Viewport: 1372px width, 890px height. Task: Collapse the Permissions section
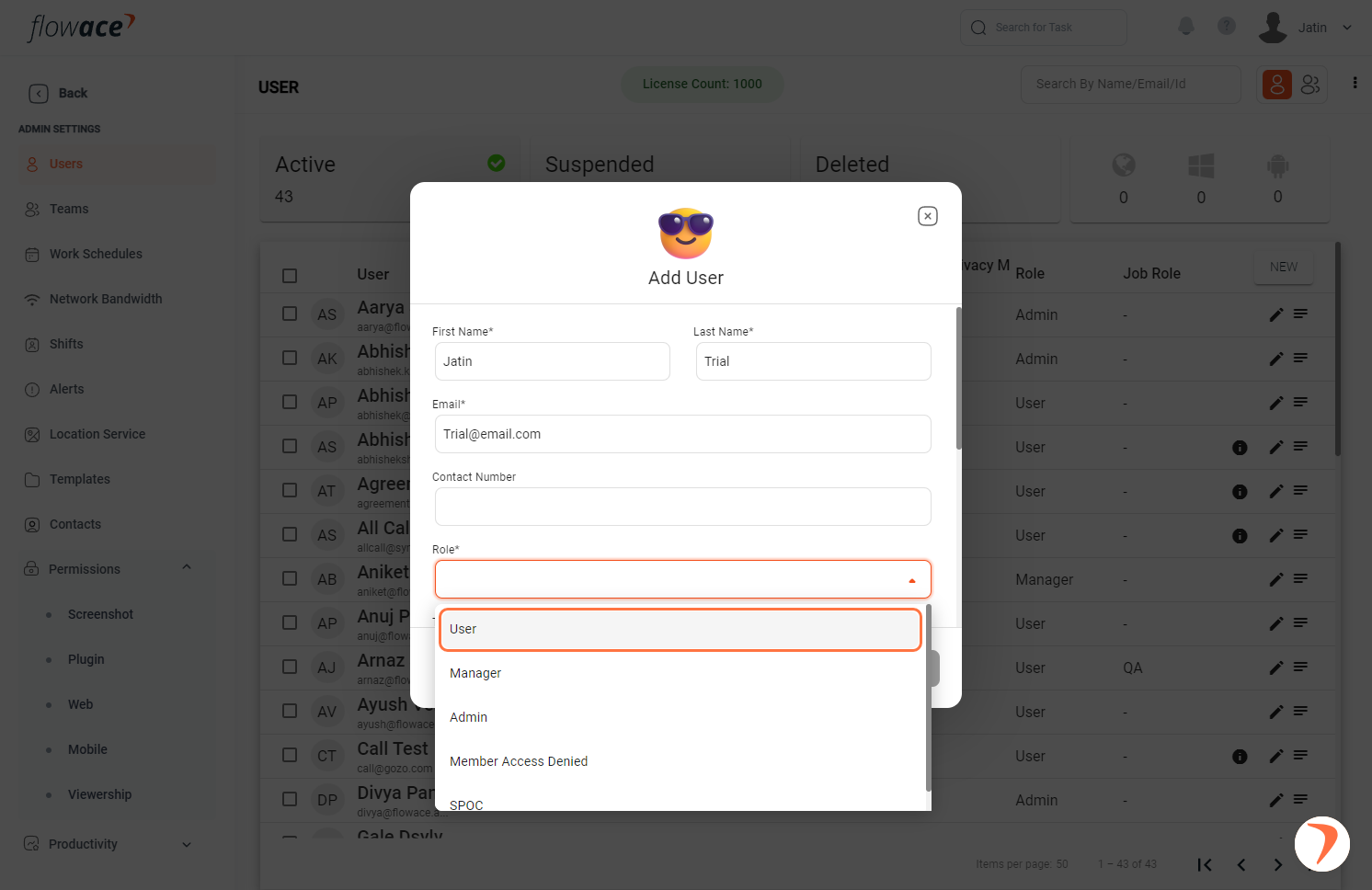[x=187, y=568]
